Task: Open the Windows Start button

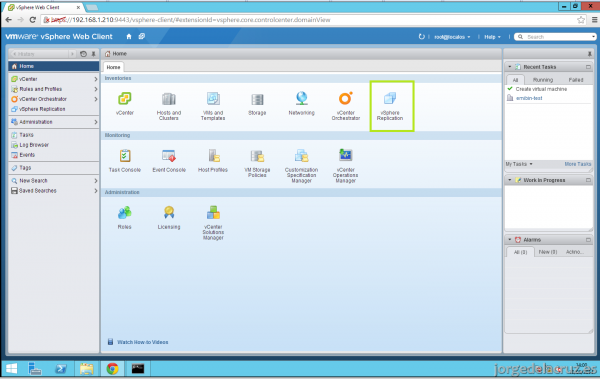Action: point(11,369)
